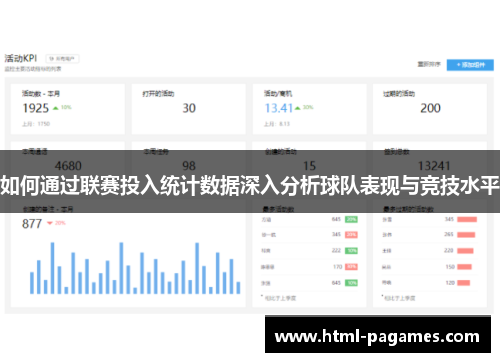The width and height of the screenshot is (500, 362).
Task: Click the green 20% badge beside 645
Action: (x=351, y=219)
